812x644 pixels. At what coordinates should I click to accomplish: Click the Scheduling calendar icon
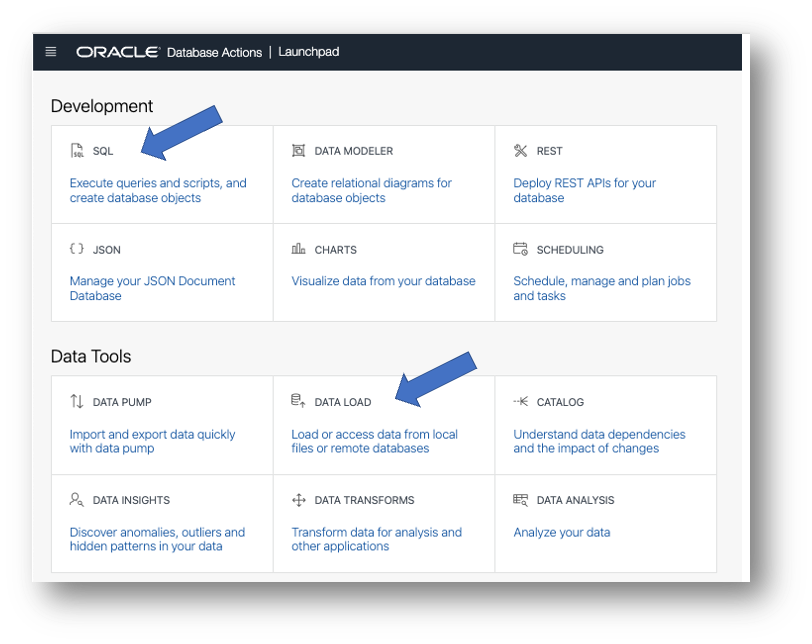click(x=522, y=249)
